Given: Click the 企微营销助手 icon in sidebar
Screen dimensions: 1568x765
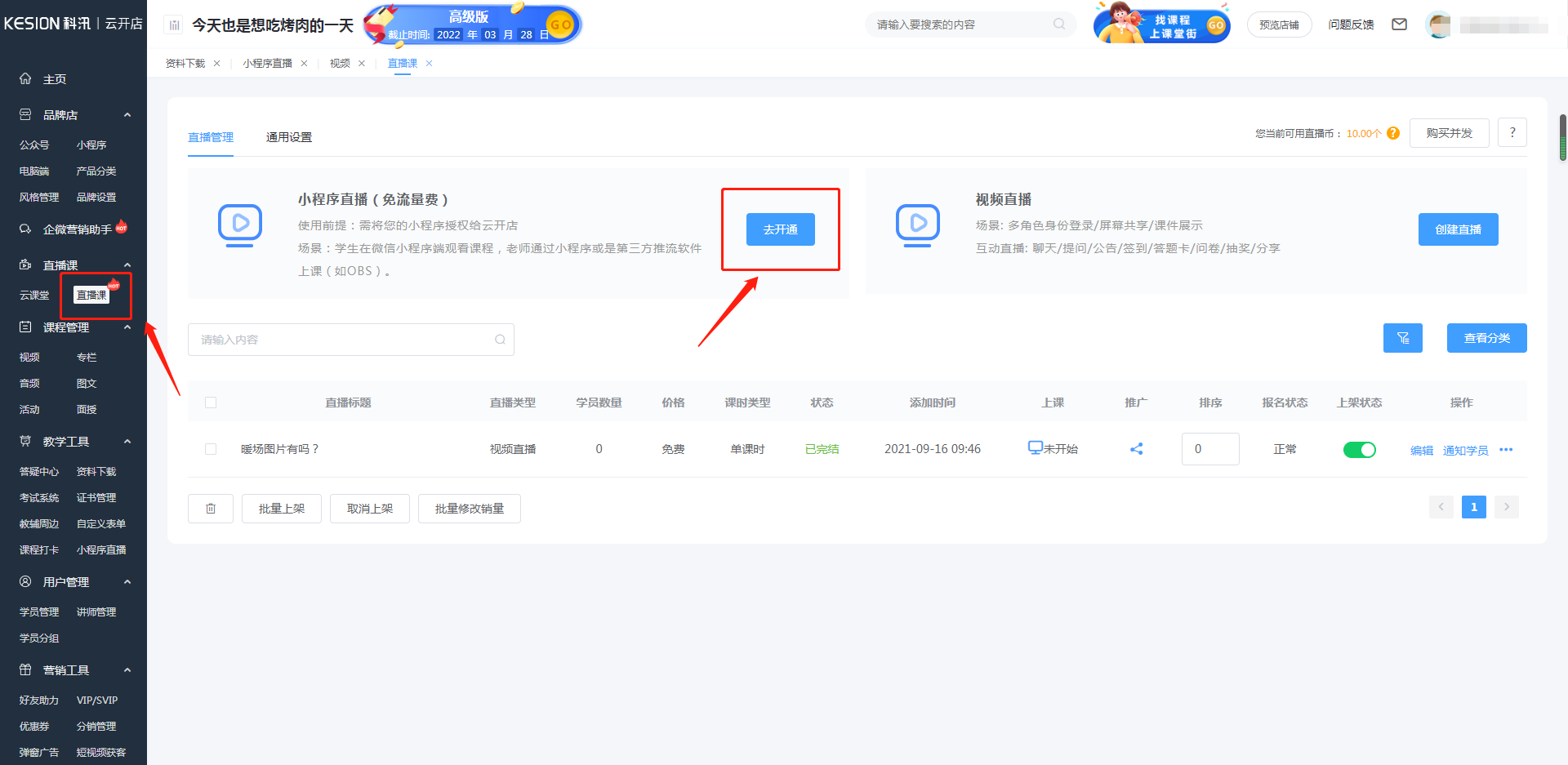Looking at the screenshot, I should [25, 229].
